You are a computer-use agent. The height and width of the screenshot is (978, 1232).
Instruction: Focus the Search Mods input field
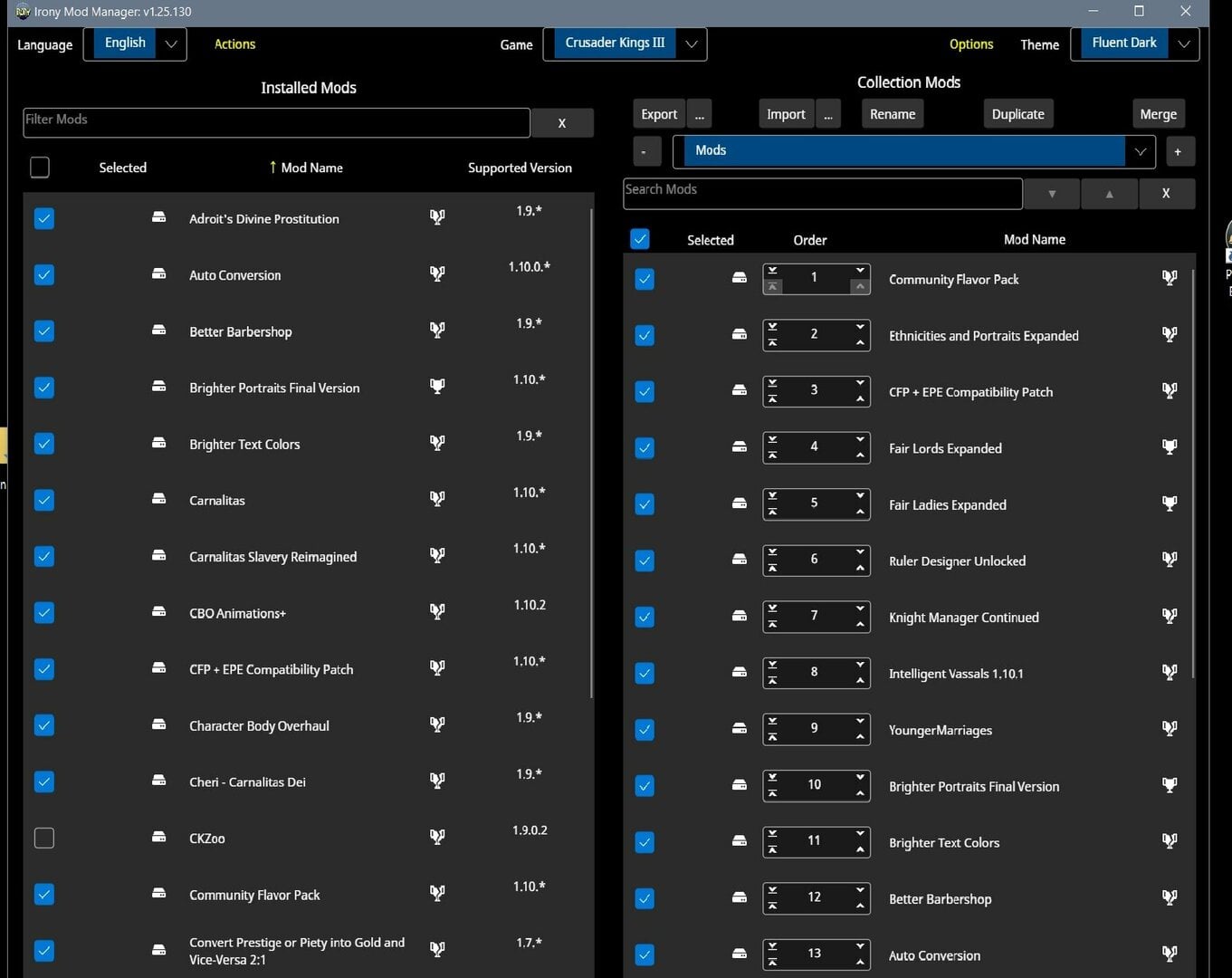[823, 193]
